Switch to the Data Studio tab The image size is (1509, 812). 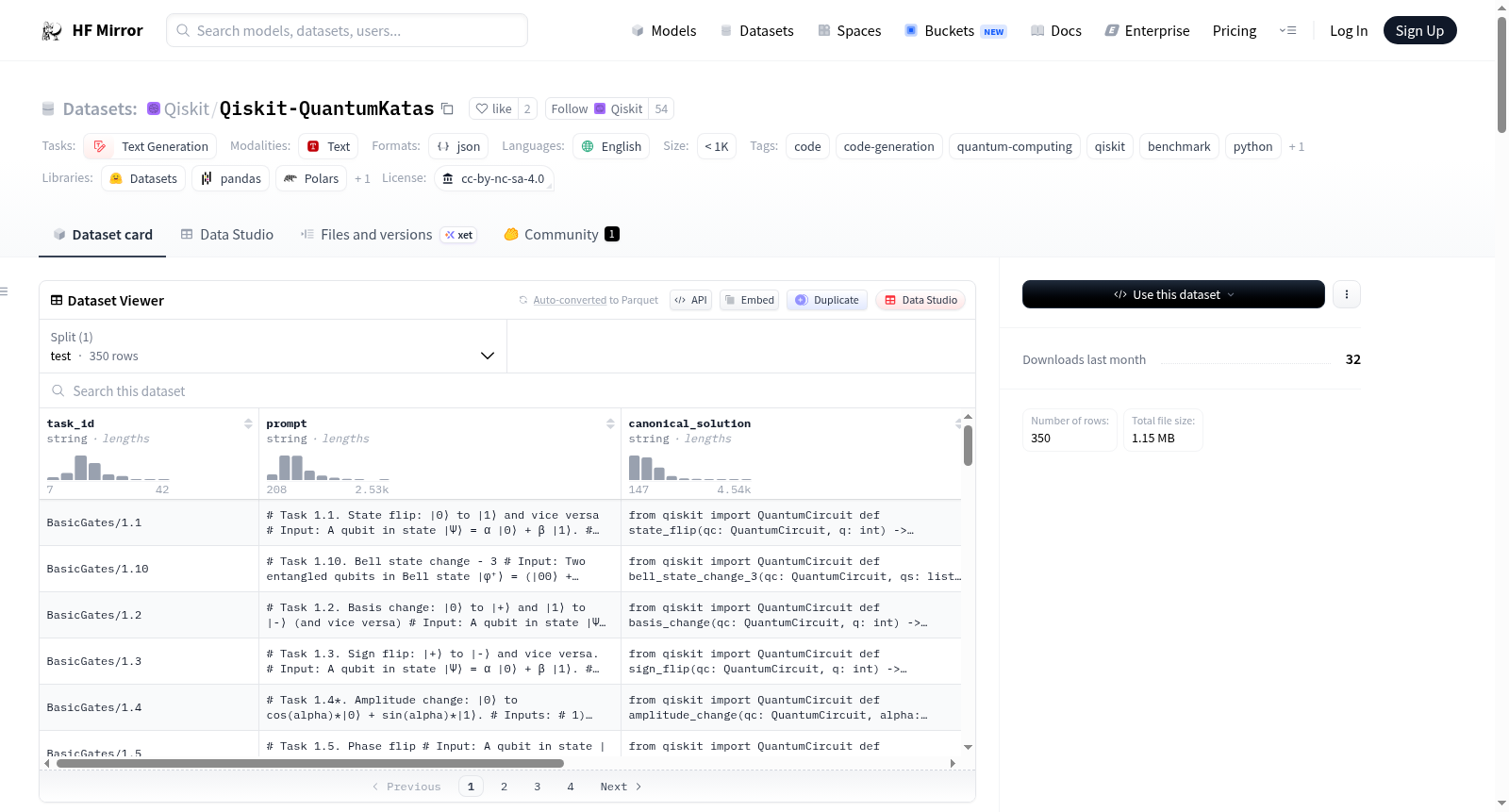click(x=226, y=235)
